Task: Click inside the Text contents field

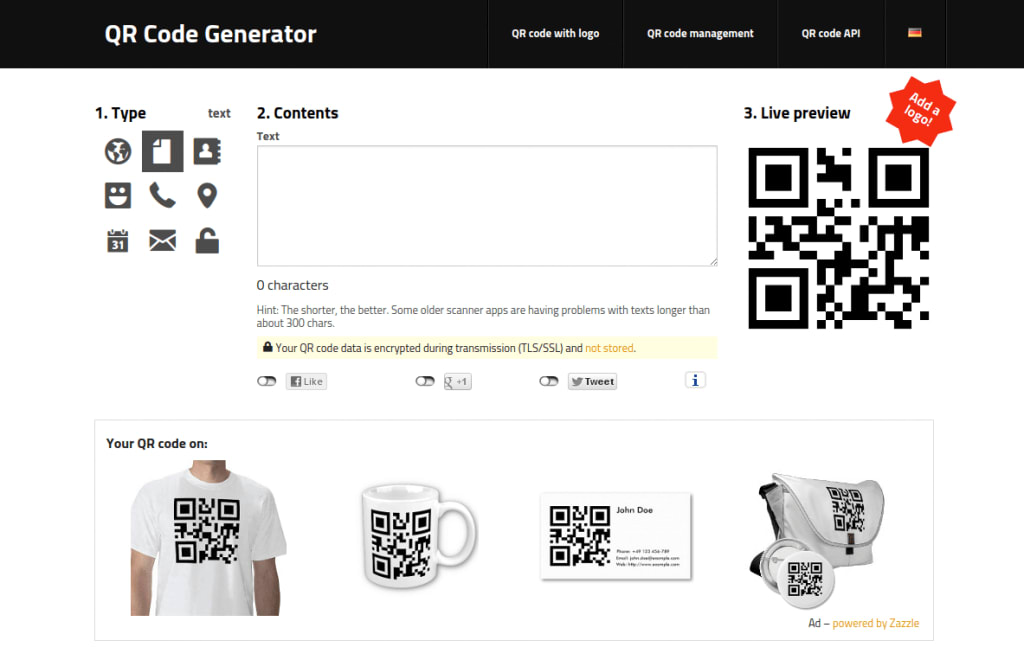Action: (487, 206)
